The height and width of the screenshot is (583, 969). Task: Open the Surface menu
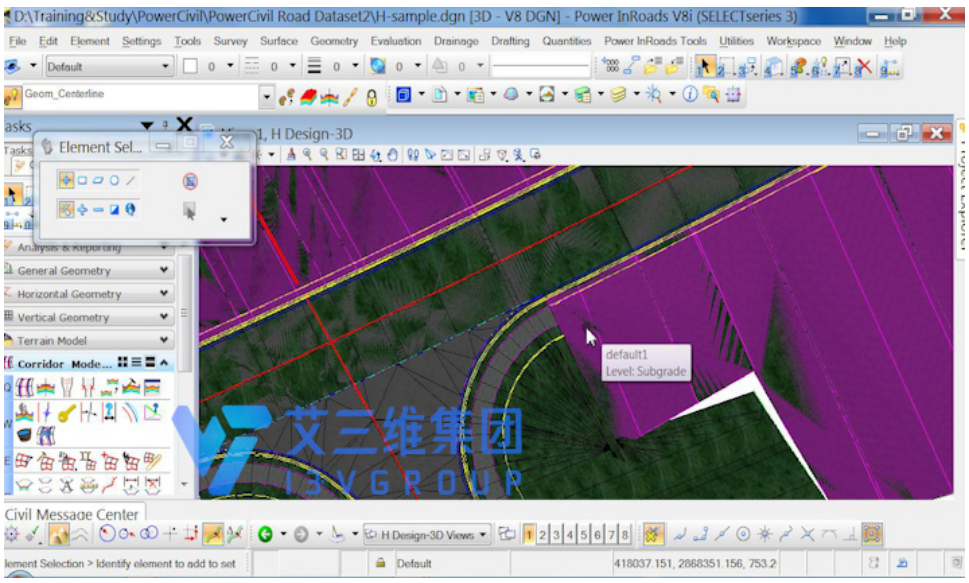click(x=279, y=41)
